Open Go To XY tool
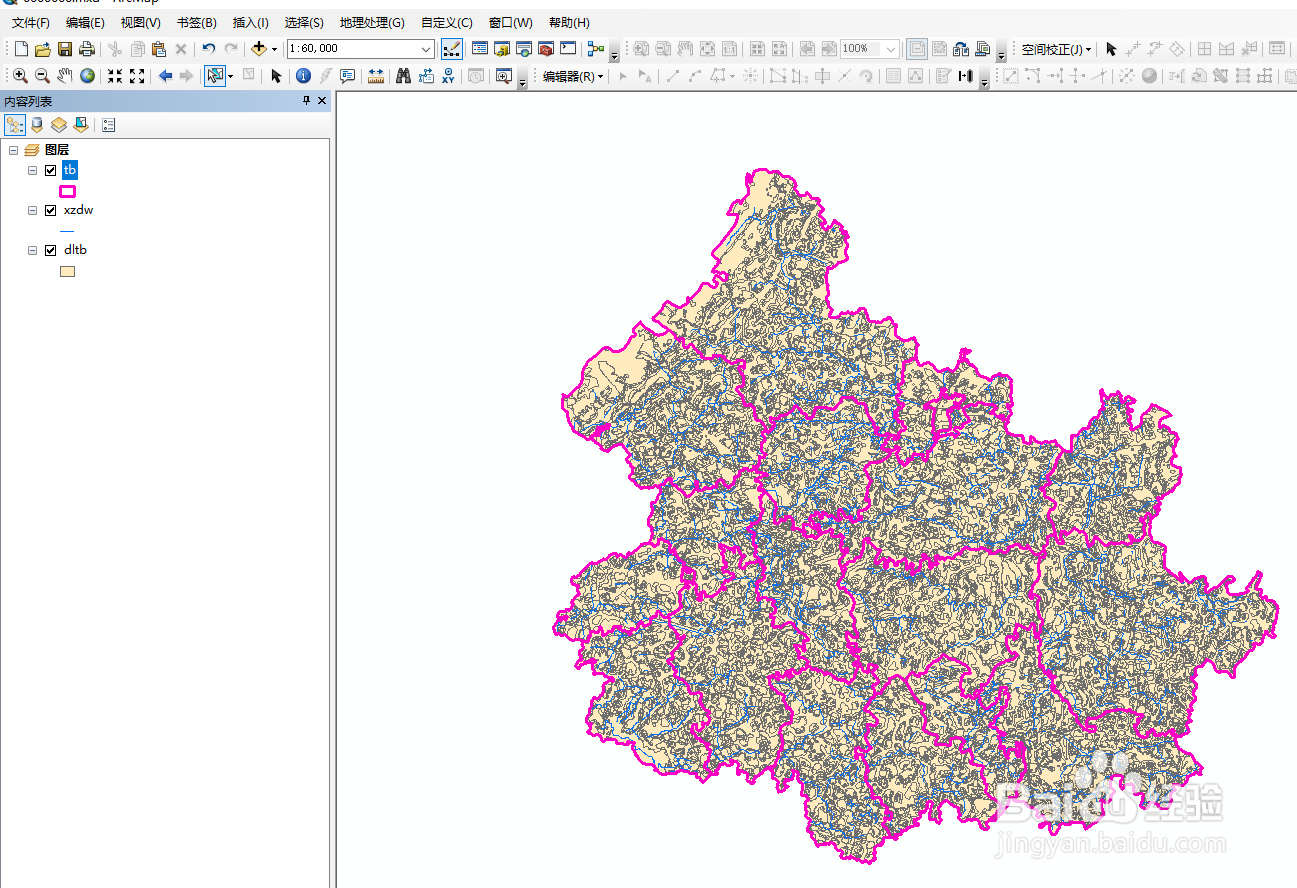Screen dimensions: 1297x888 [x=448, y=76]
